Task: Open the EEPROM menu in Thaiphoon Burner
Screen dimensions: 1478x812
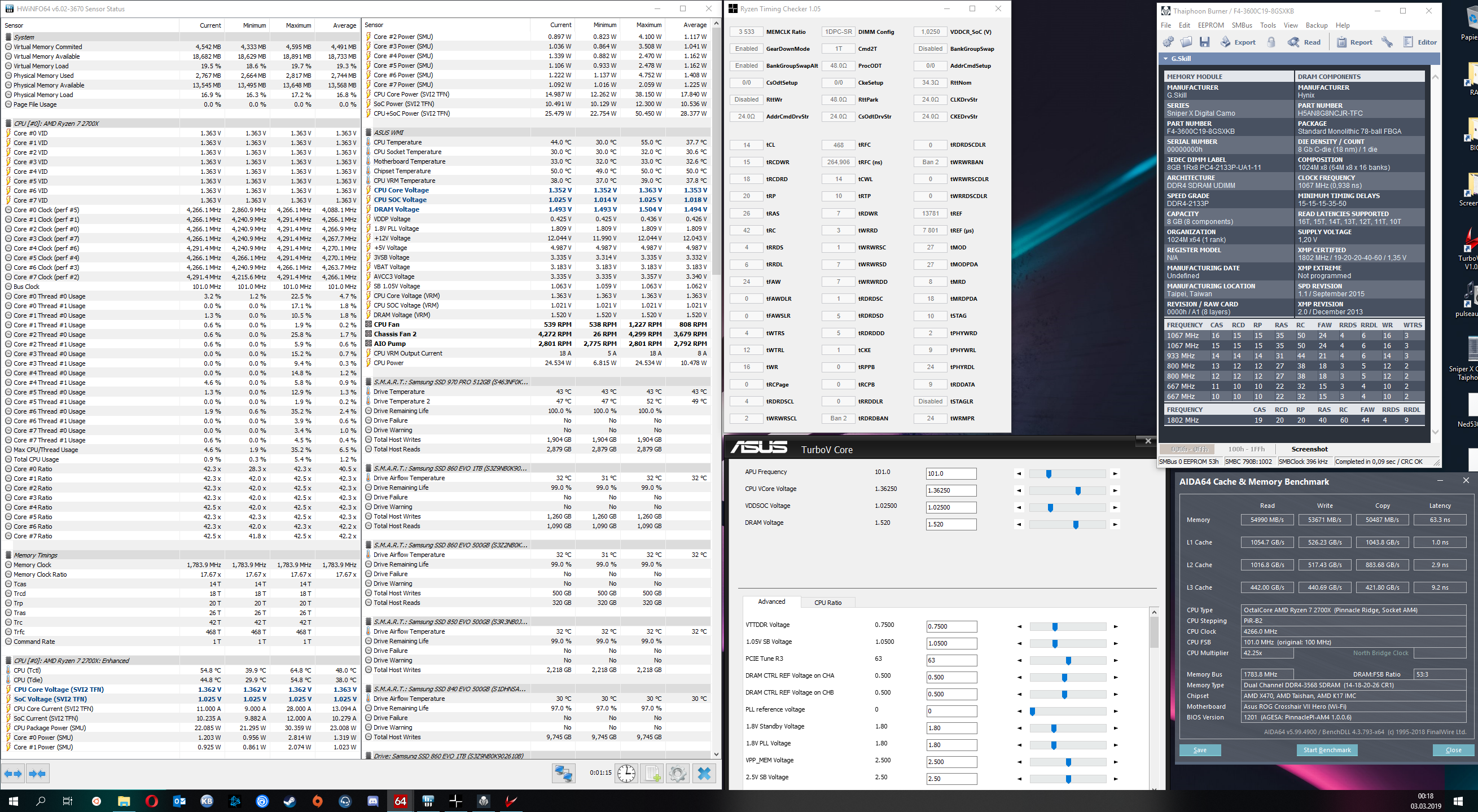Action: 1211,25
